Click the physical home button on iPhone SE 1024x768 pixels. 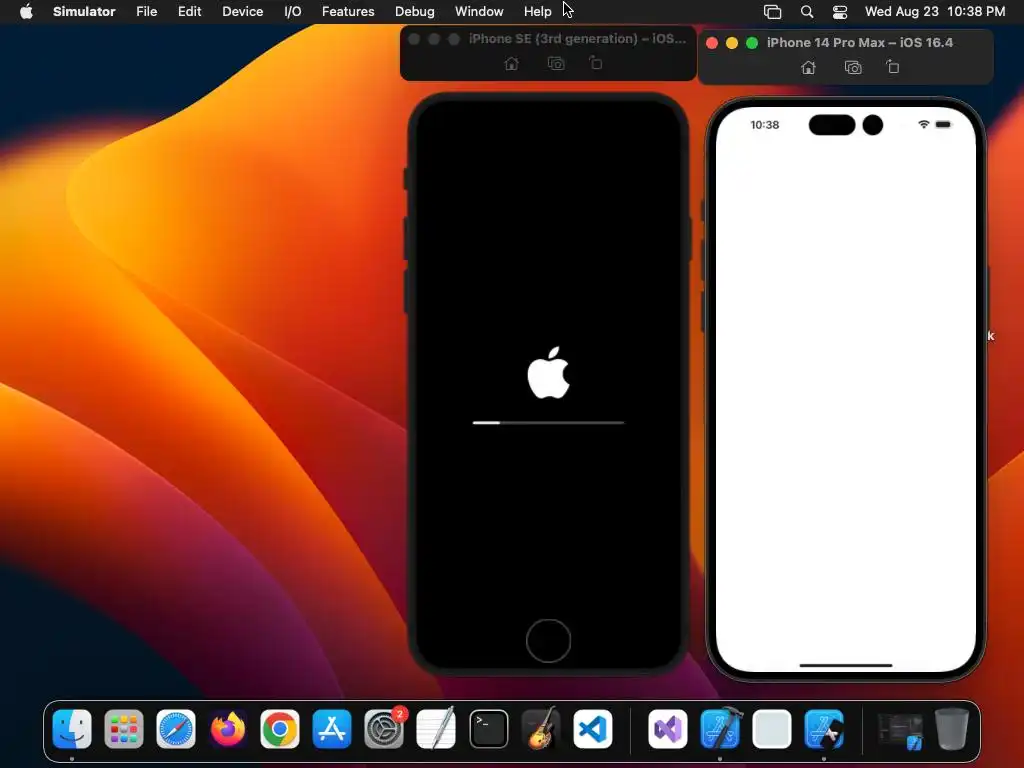[x=548, y=641]
